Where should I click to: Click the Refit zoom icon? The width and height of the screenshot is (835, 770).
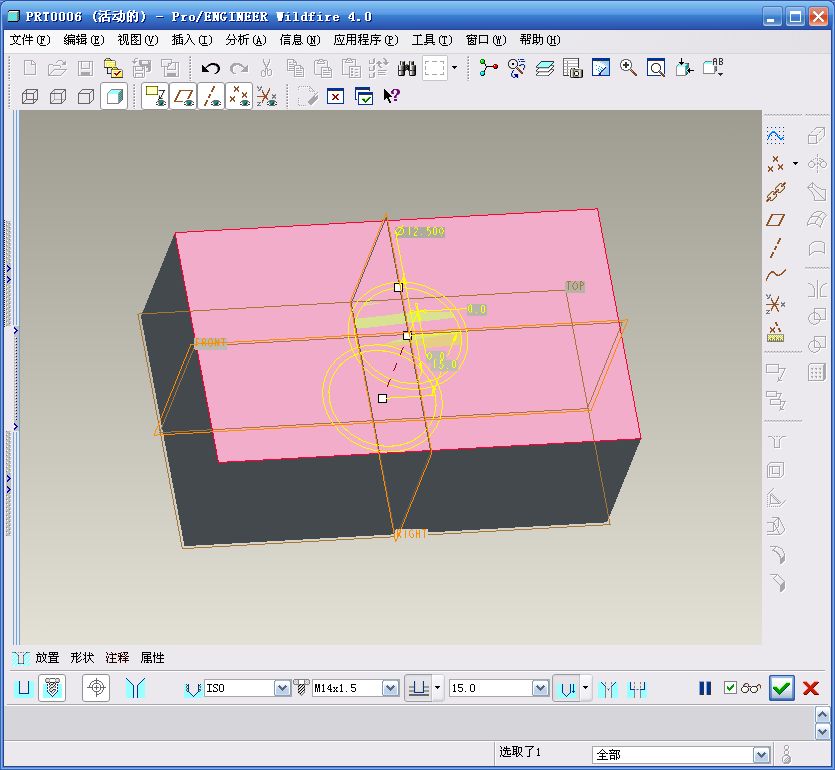[656, 68]
